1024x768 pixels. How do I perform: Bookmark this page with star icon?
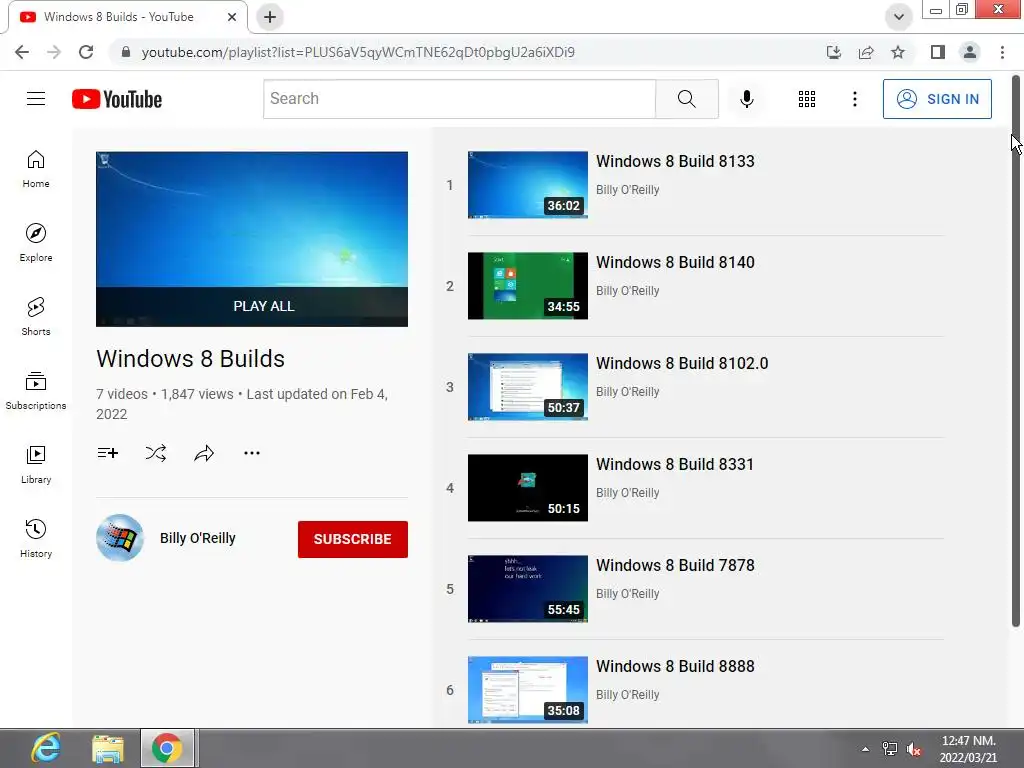(x=898, y=52)
